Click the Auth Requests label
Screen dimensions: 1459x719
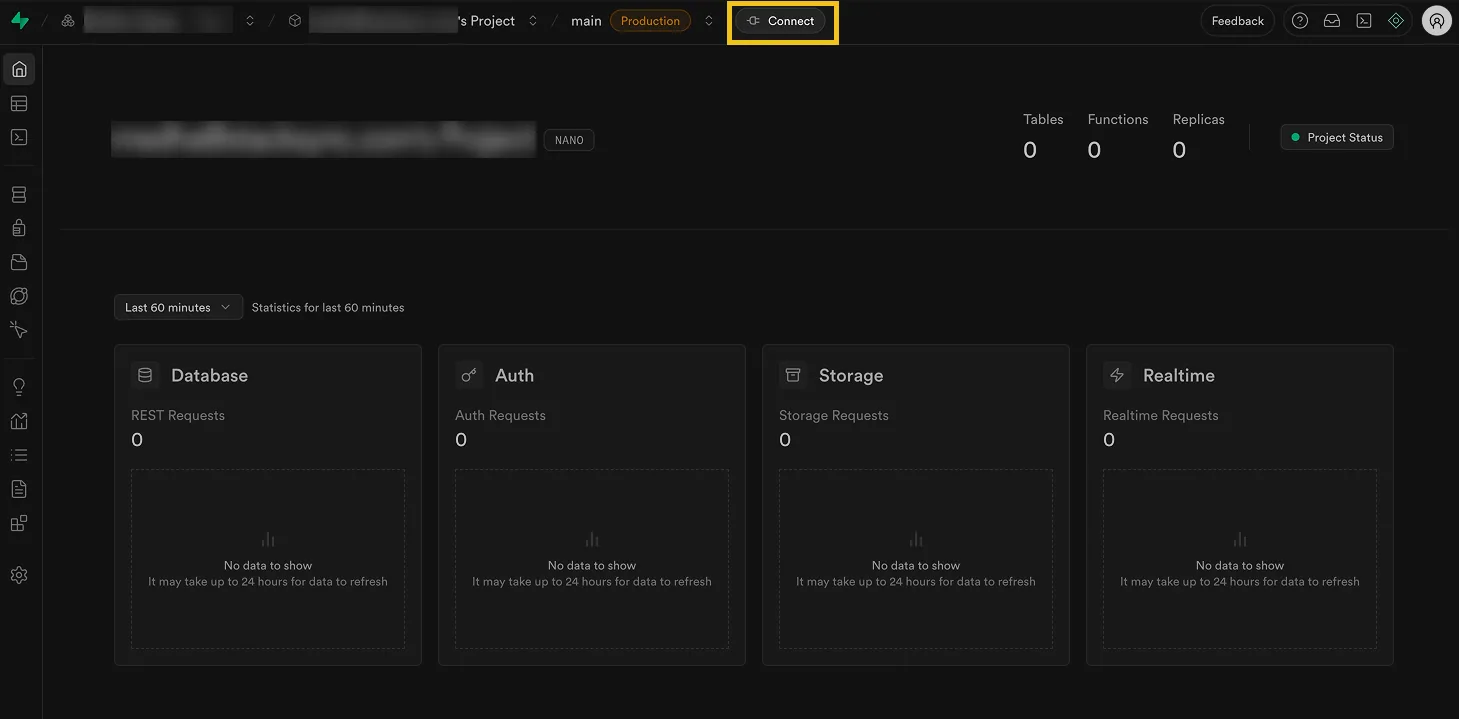click(x=500, y=415)
